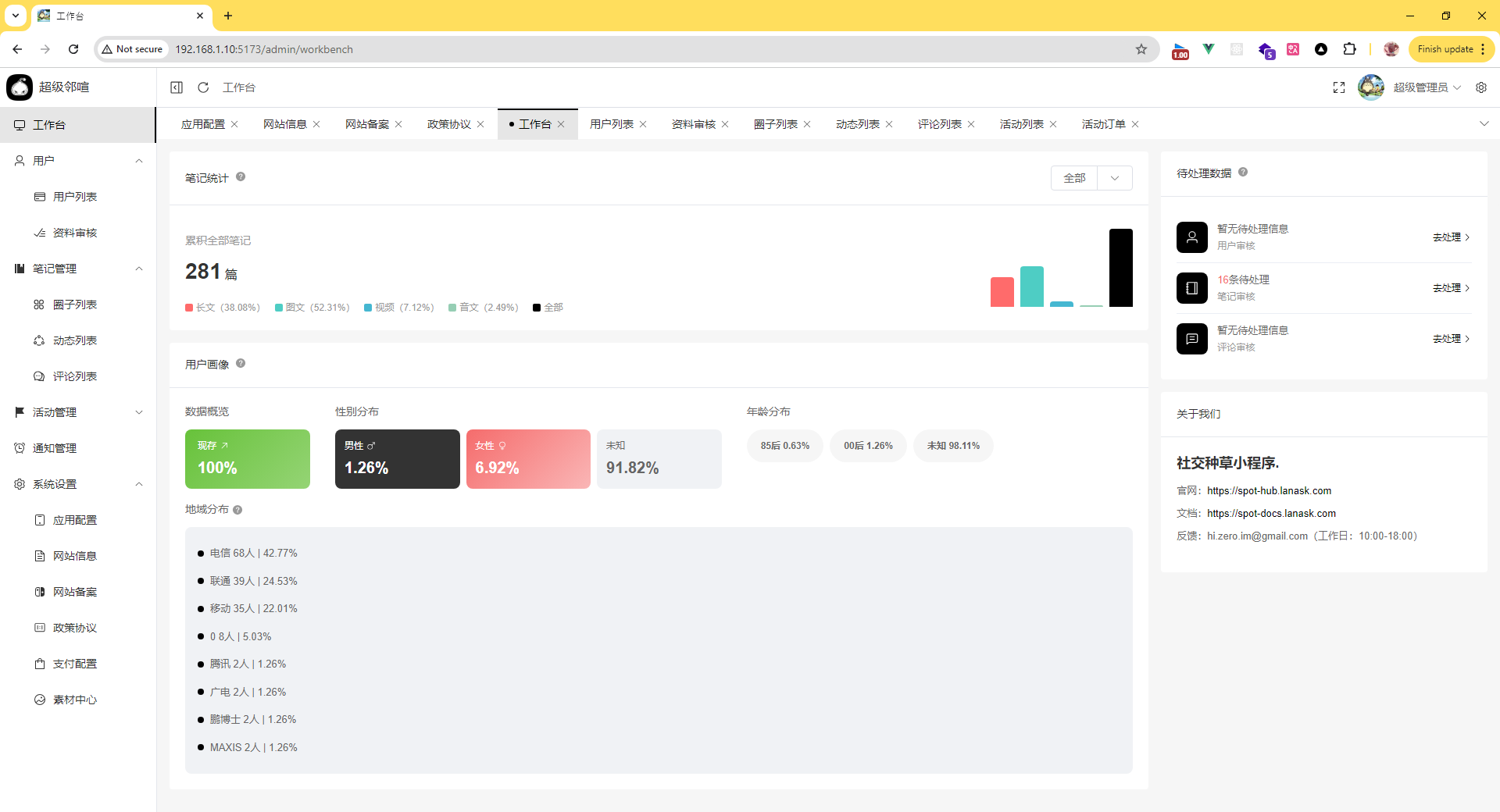This screenshot has width=1500, height=812.
Task: Collapse the sidebar with the fold icon
Action: pyautogui.click(x=177, y=87)
